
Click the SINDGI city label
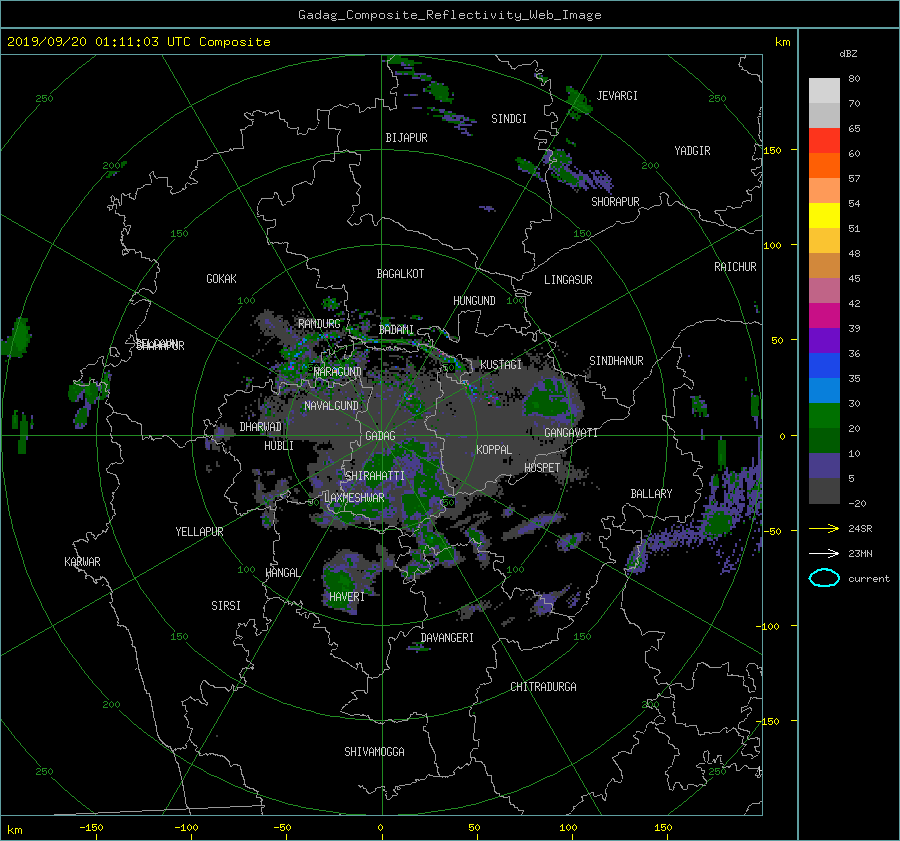coord(509,119)
